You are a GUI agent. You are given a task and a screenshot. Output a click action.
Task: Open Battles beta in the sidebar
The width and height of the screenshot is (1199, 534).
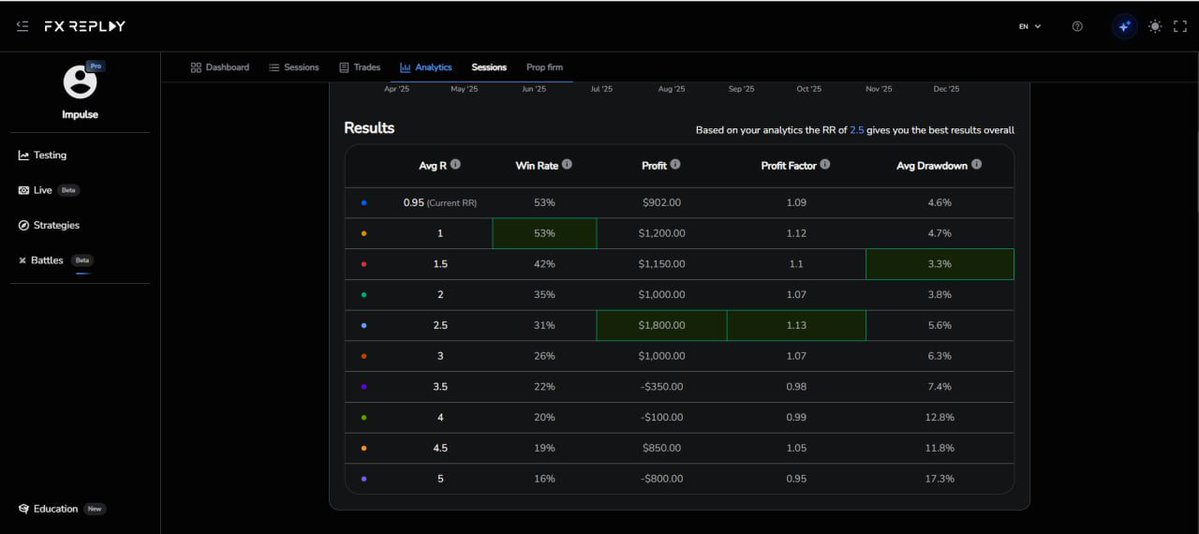[x=55, y=260]
